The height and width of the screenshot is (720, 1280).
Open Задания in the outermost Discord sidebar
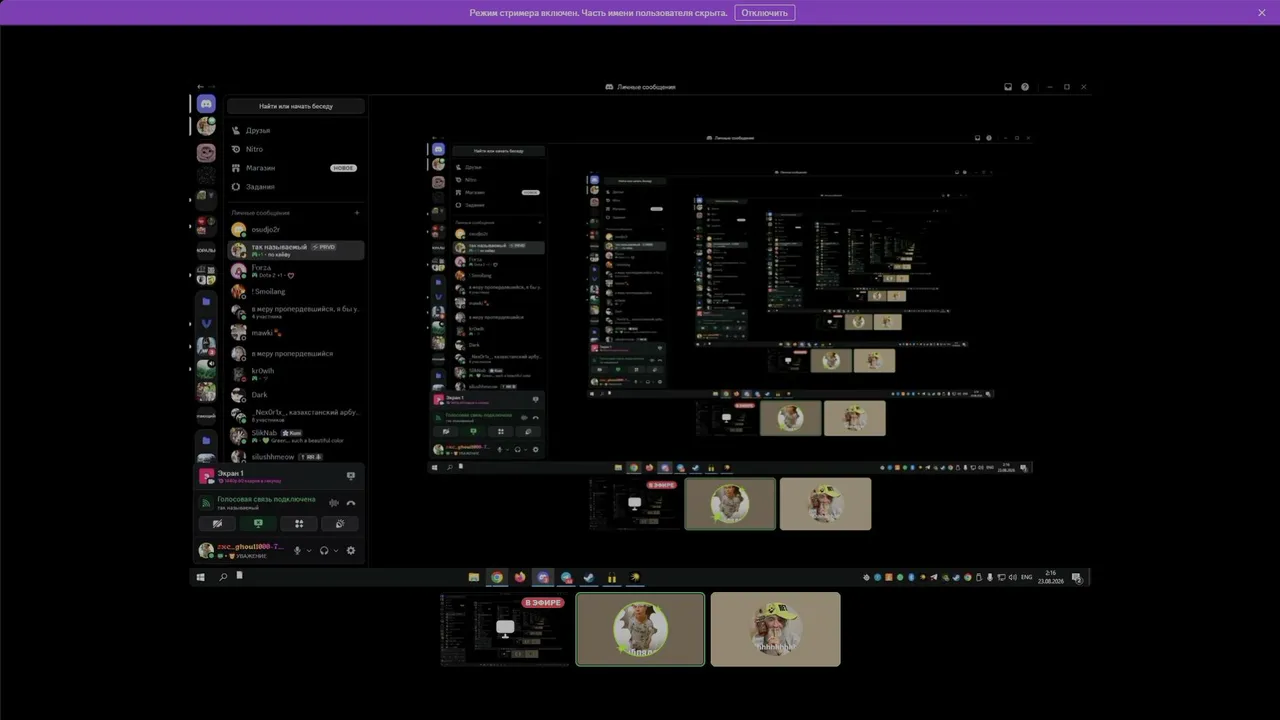[x=296, y=187]
